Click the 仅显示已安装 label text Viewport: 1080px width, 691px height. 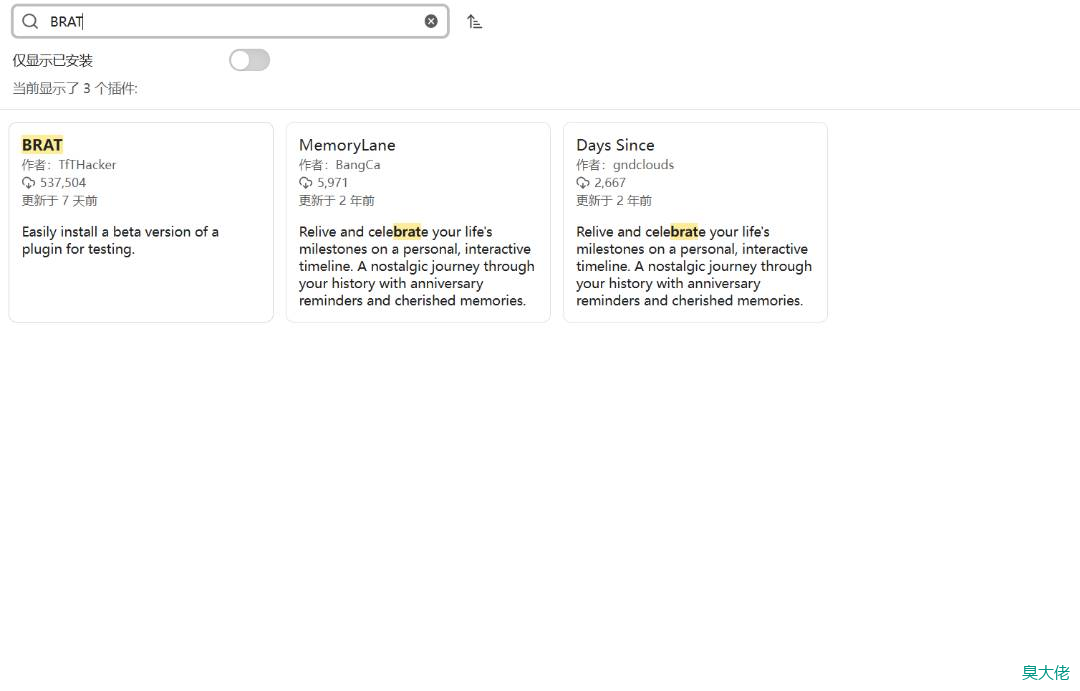pos(53,61)
